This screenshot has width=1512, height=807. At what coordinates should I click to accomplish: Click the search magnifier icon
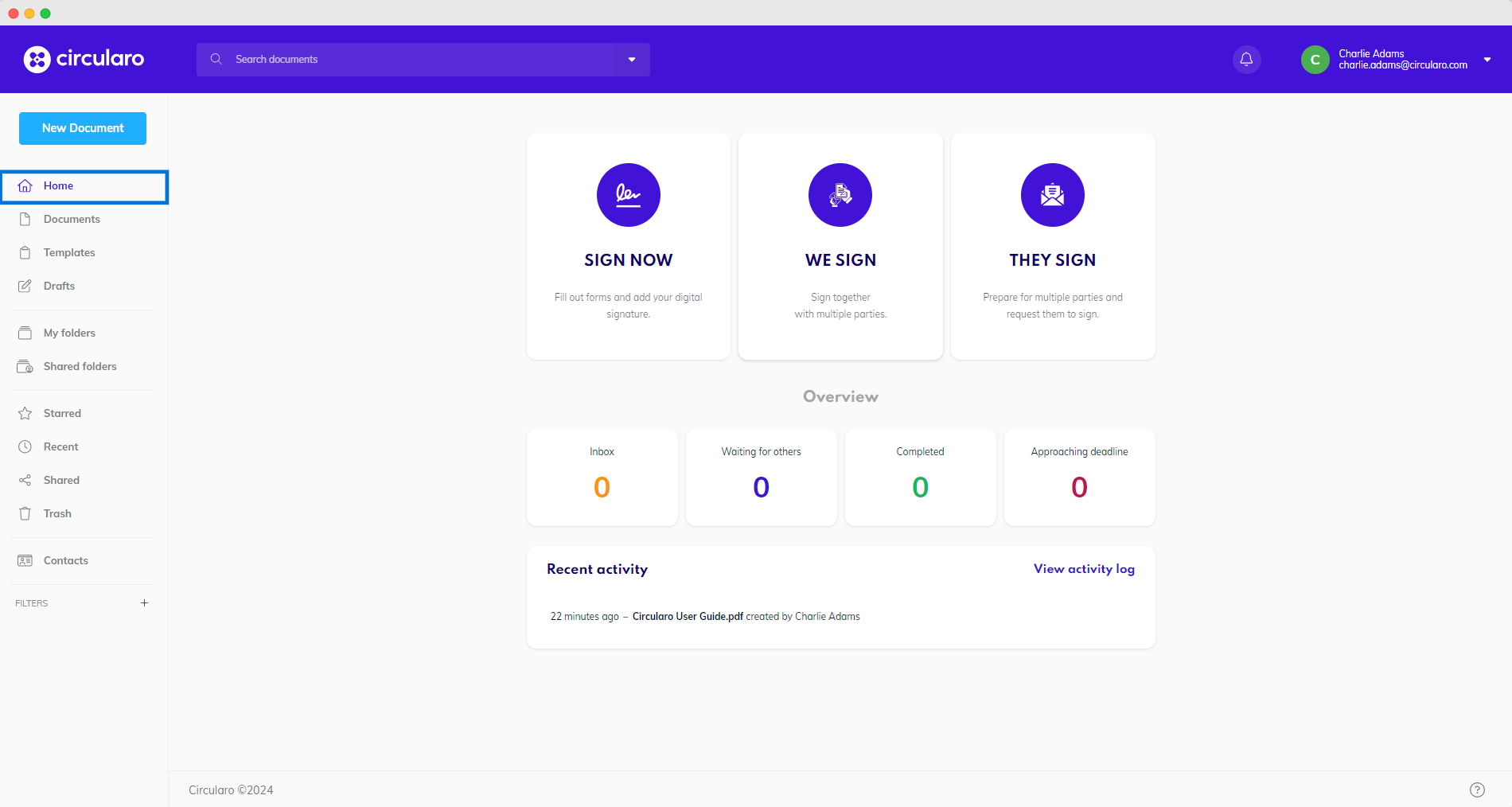[x=216, y=60]
